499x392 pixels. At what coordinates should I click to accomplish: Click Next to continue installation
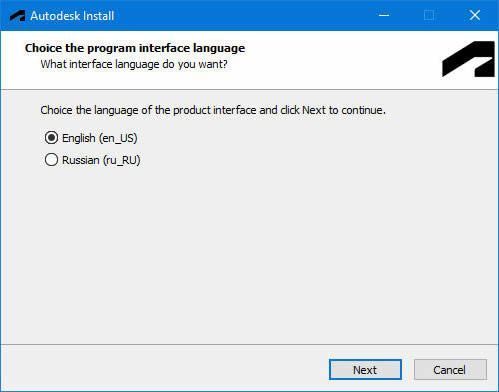365,369
